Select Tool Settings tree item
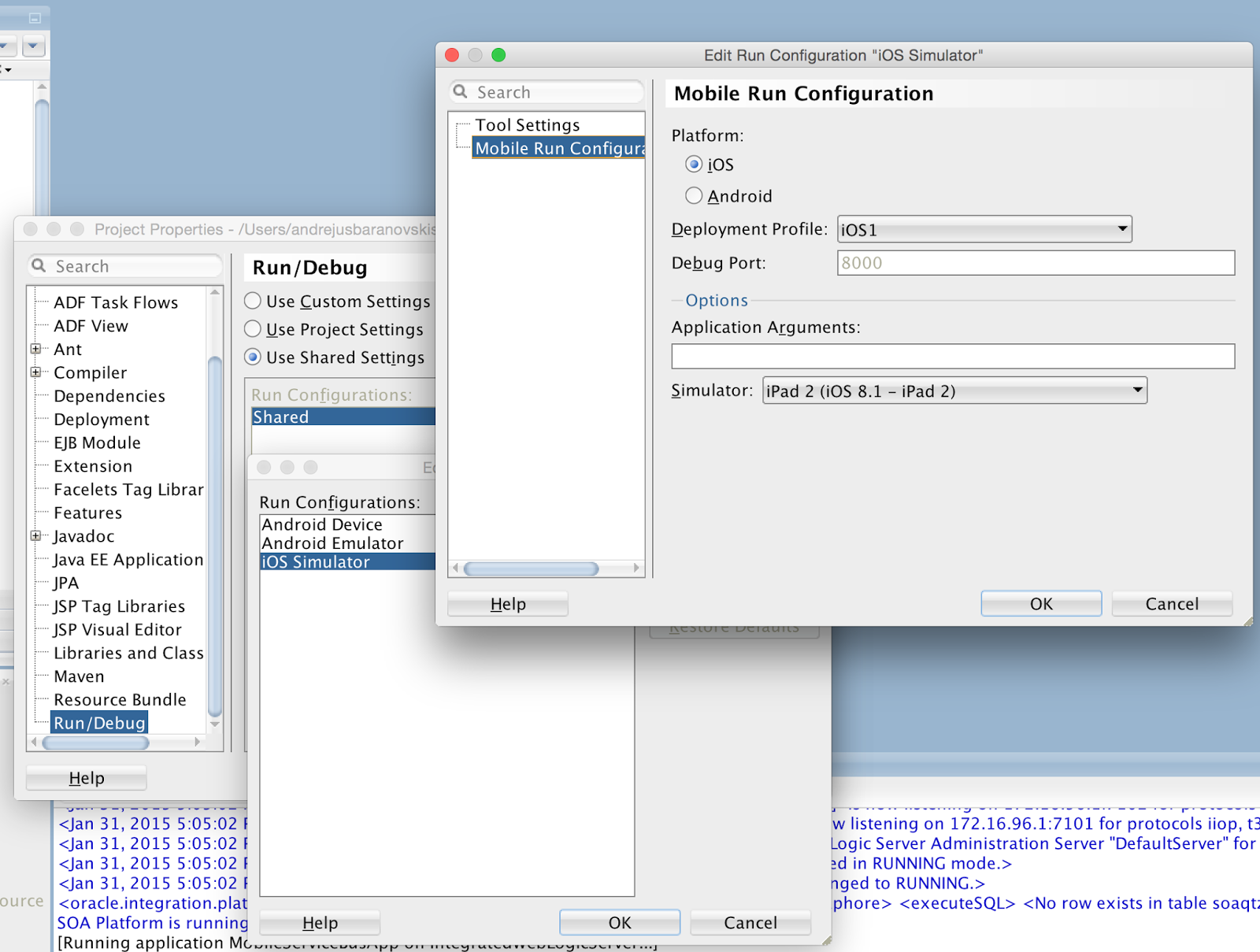 coord(528,125)
